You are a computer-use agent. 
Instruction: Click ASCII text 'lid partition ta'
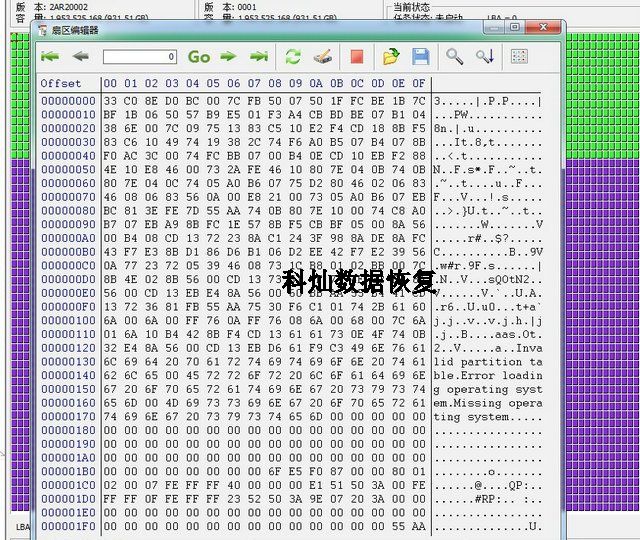click(488, 362)
